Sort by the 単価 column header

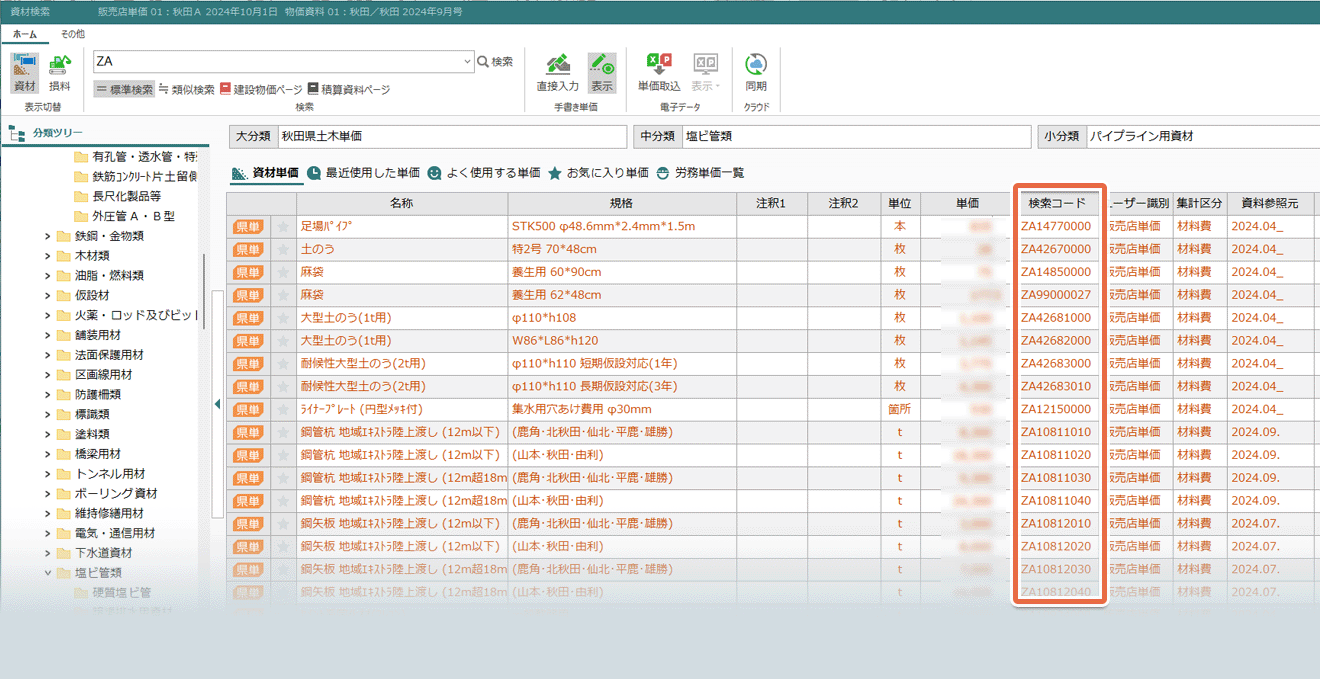(x=967, y=204)
